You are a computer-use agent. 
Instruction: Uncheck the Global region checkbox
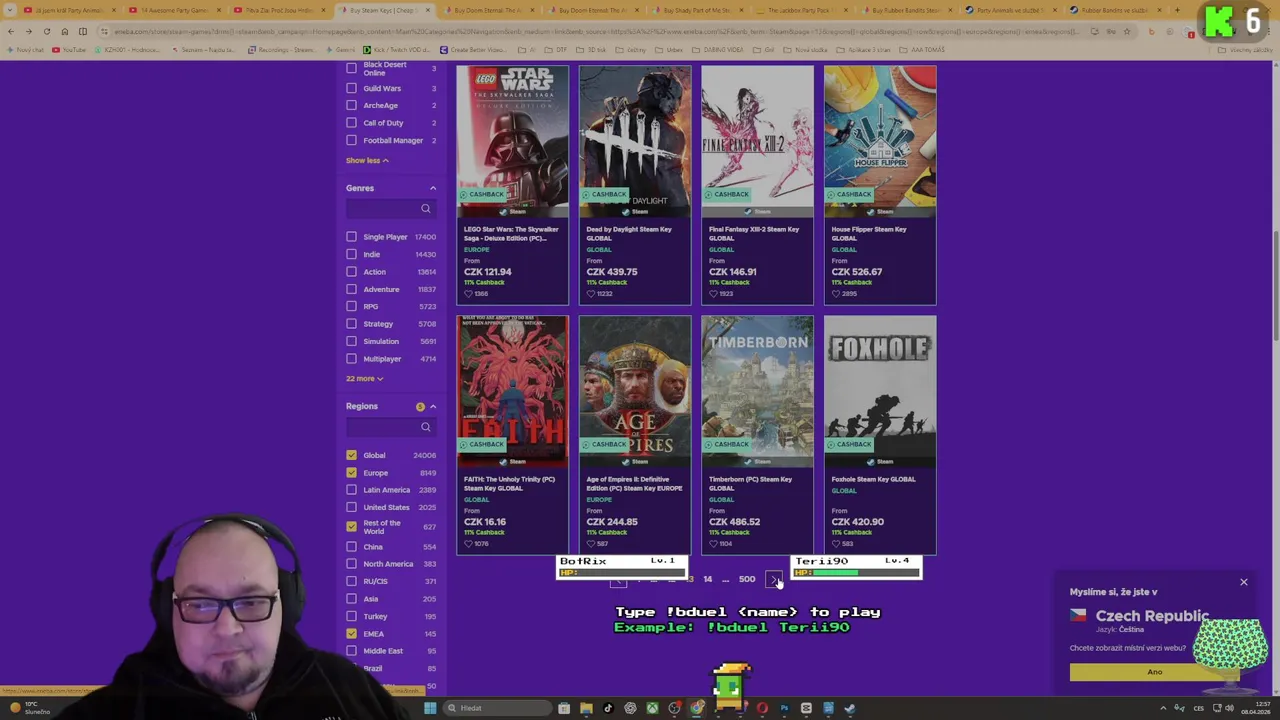click(351, 455)
